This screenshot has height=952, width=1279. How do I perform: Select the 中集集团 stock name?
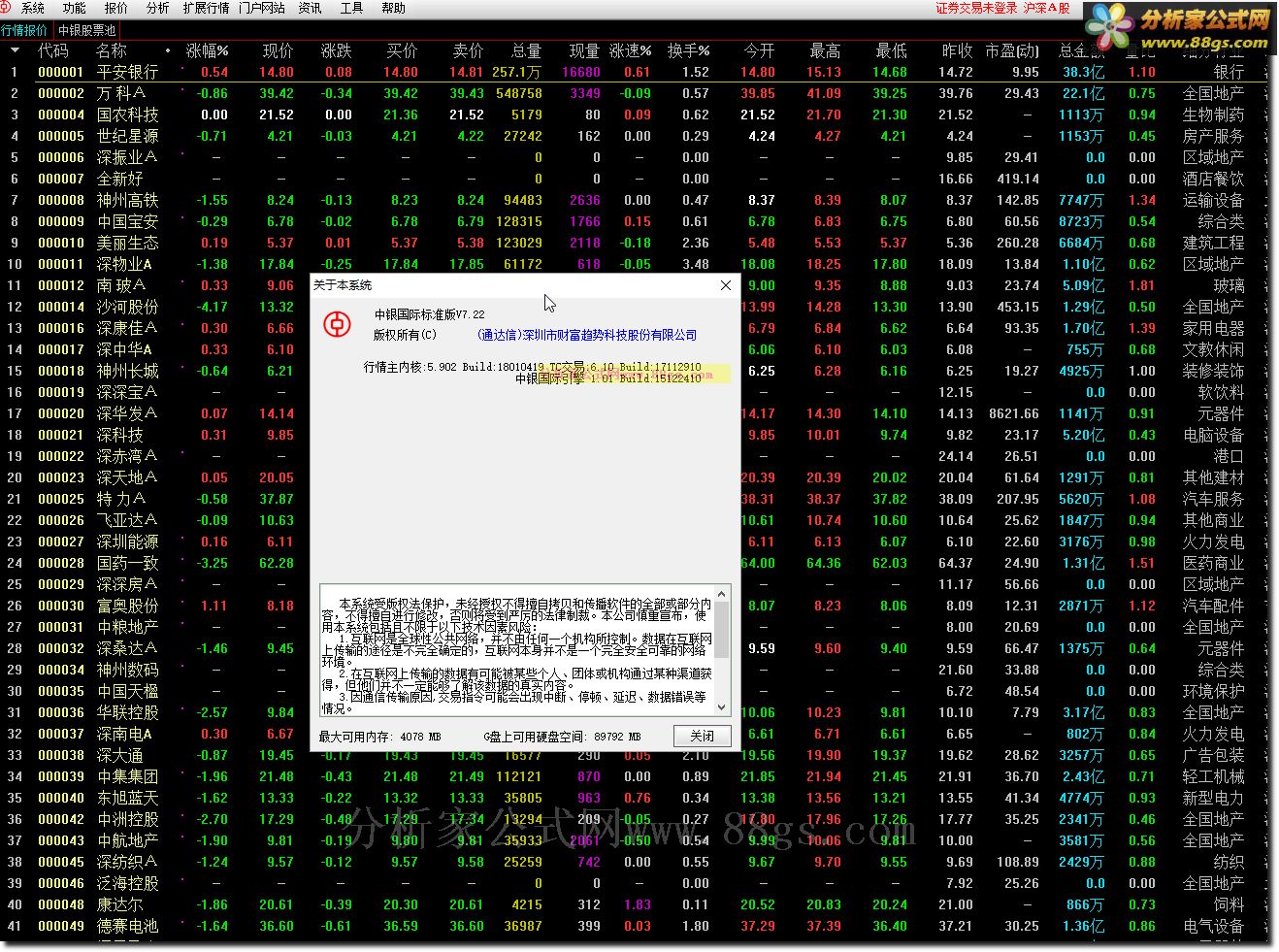[127, 776]
